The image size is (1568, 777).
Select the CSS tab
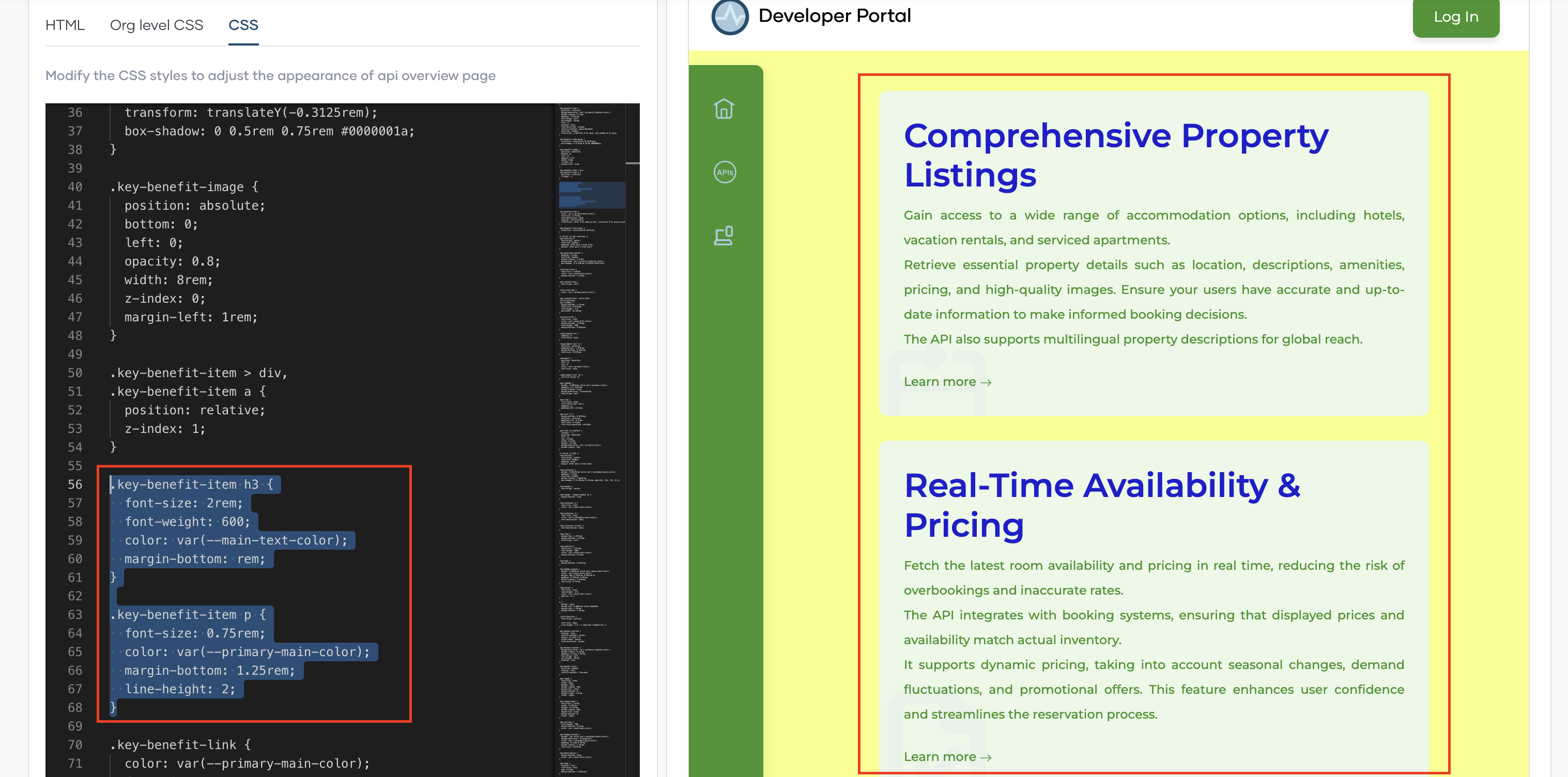pos(243,25)
